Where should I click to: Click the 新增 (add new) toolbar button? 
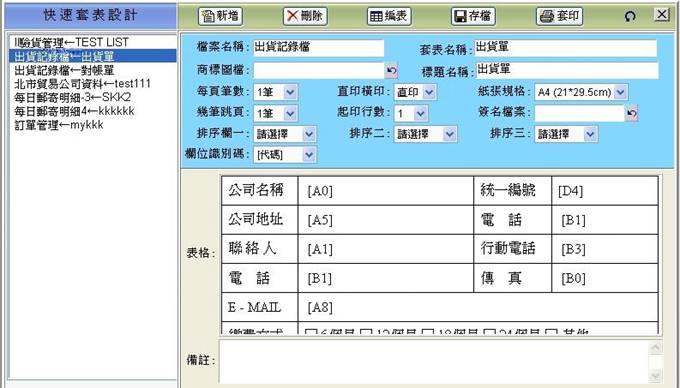(220, 16)
